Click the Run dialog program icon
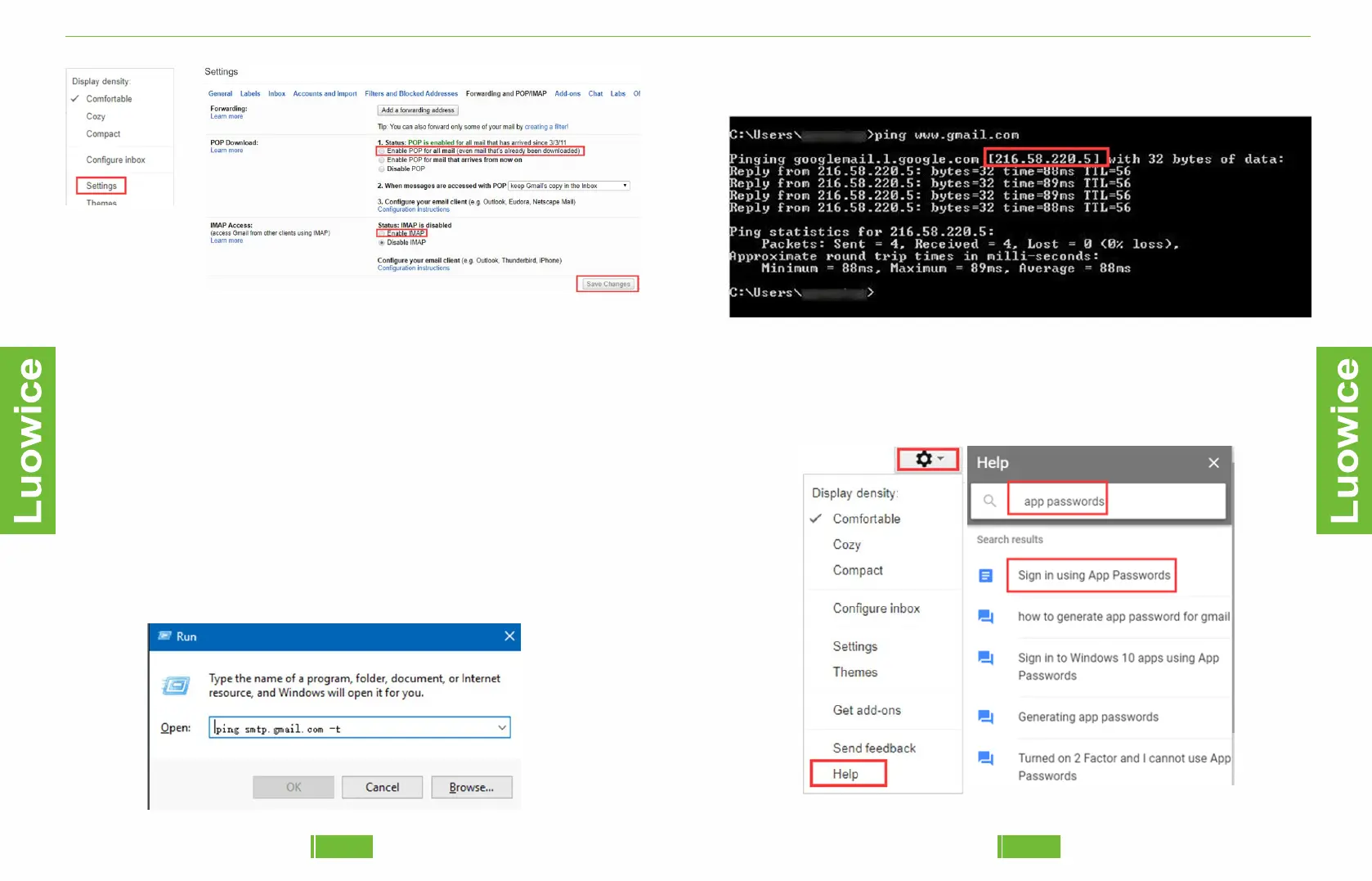Image resolution: width=1372 pixels, height=881 pixels. pos(176,685)
